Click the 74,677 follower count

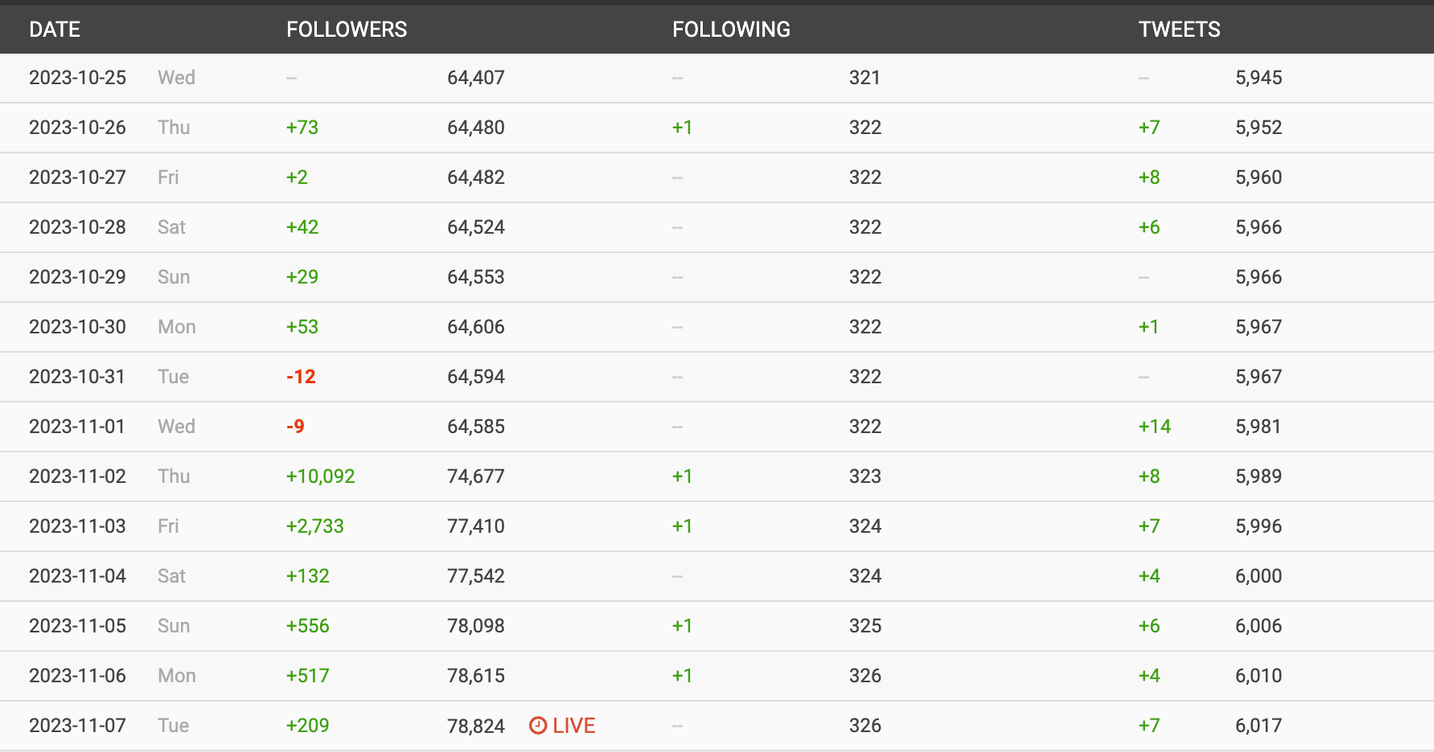pyautogui.click(x=476, y=476)
